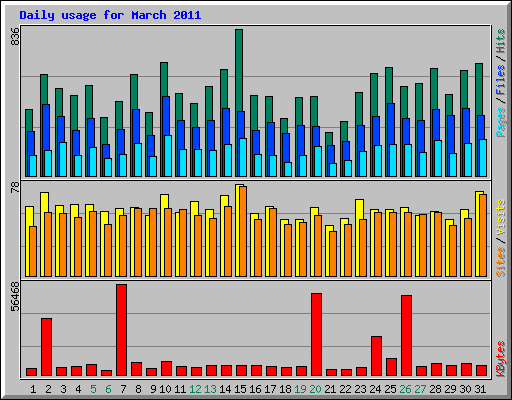This screenshot has width=512, height=400.
Task: Select day label 4 on the x-axis
Action: 78,389
